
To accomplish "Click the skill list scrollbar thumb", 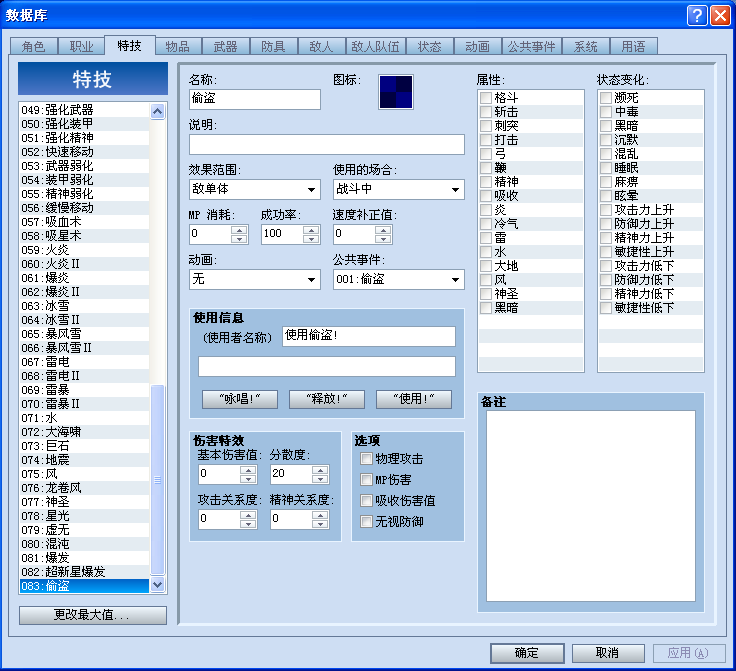I will click(x=158, y=480).
